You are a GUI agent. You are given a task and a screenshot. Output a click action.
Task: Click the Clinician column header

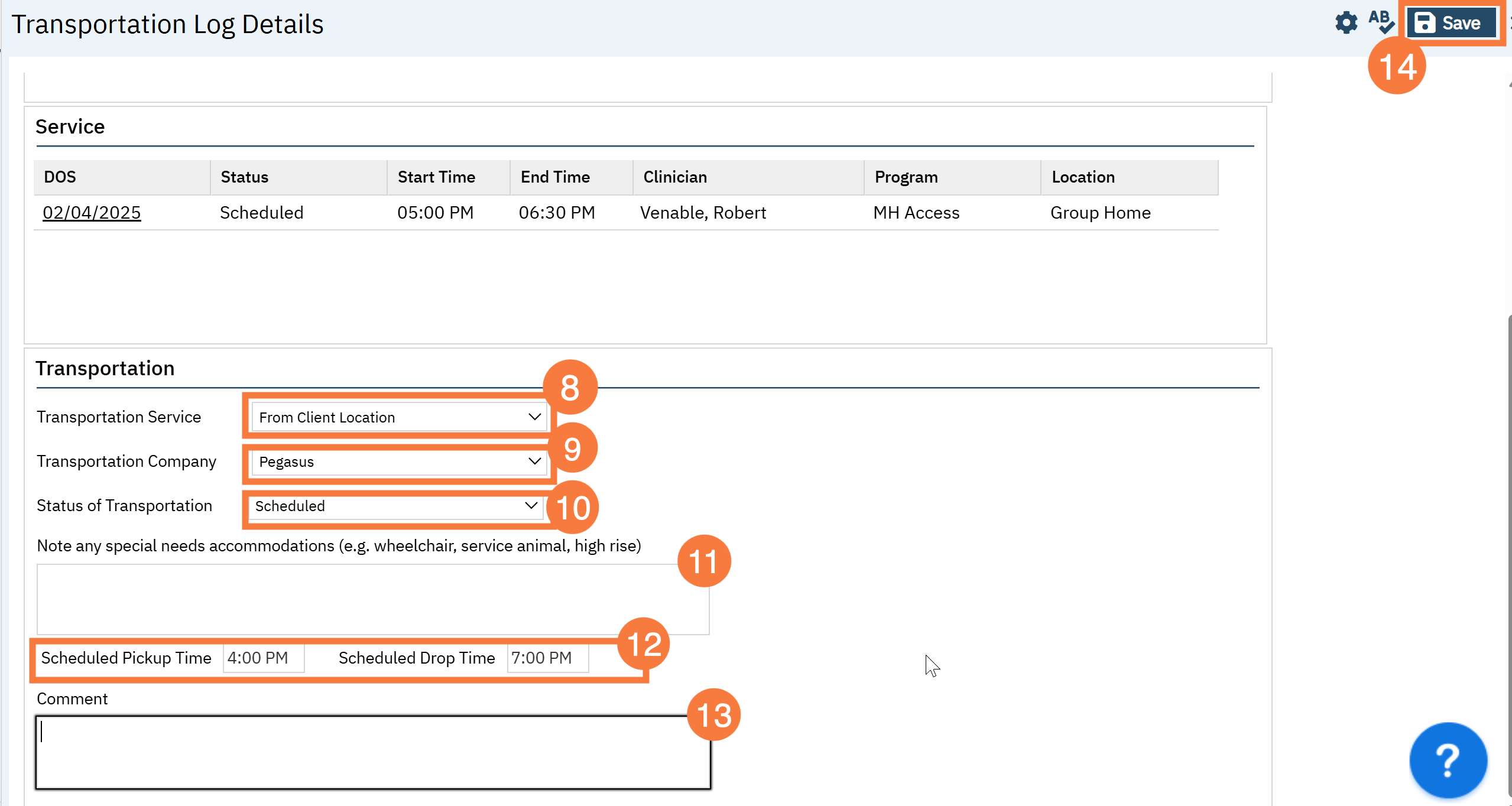tap(675, 177)
